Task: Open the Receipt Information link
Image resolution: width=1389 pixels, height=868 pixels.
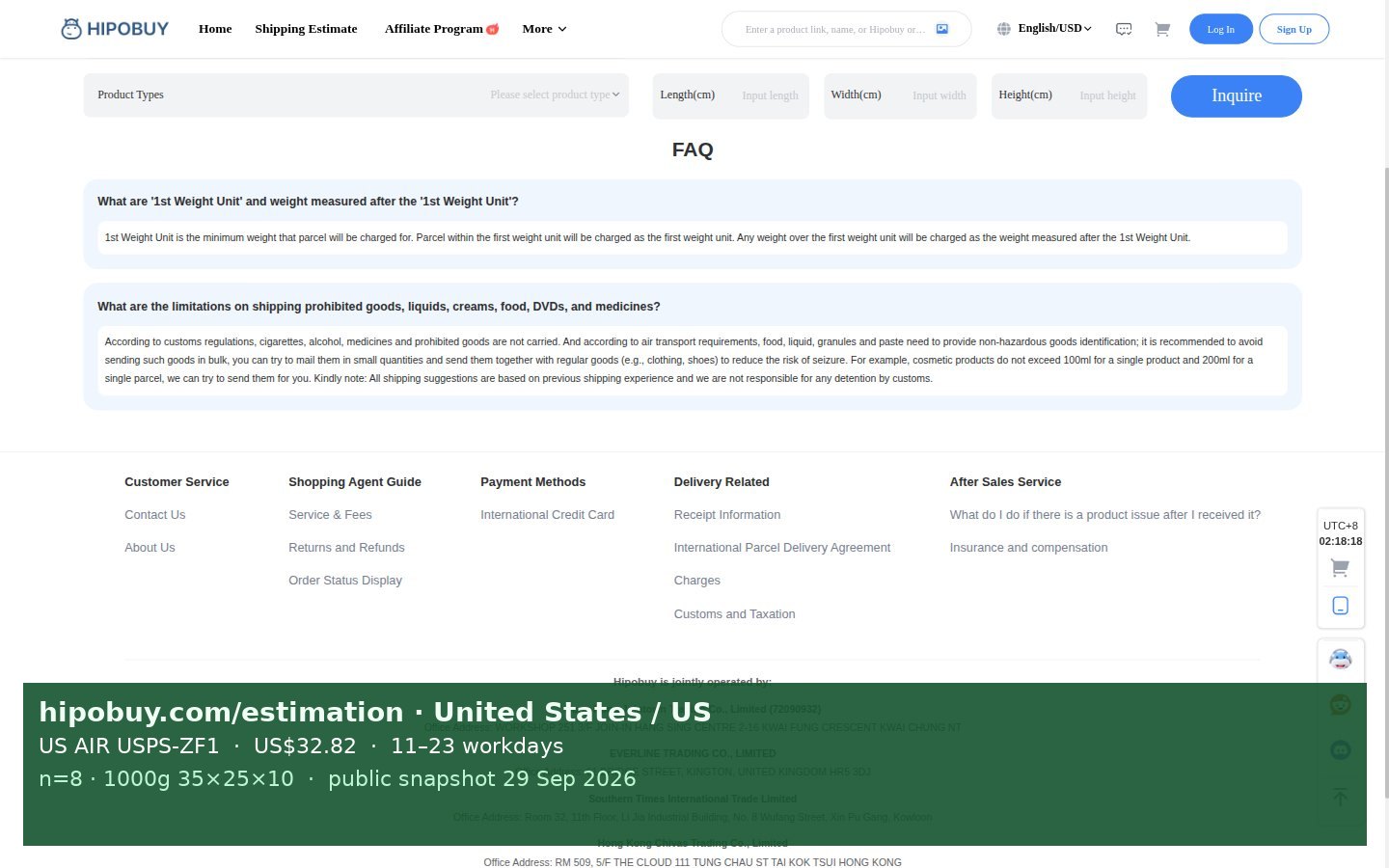Action: 727,515
